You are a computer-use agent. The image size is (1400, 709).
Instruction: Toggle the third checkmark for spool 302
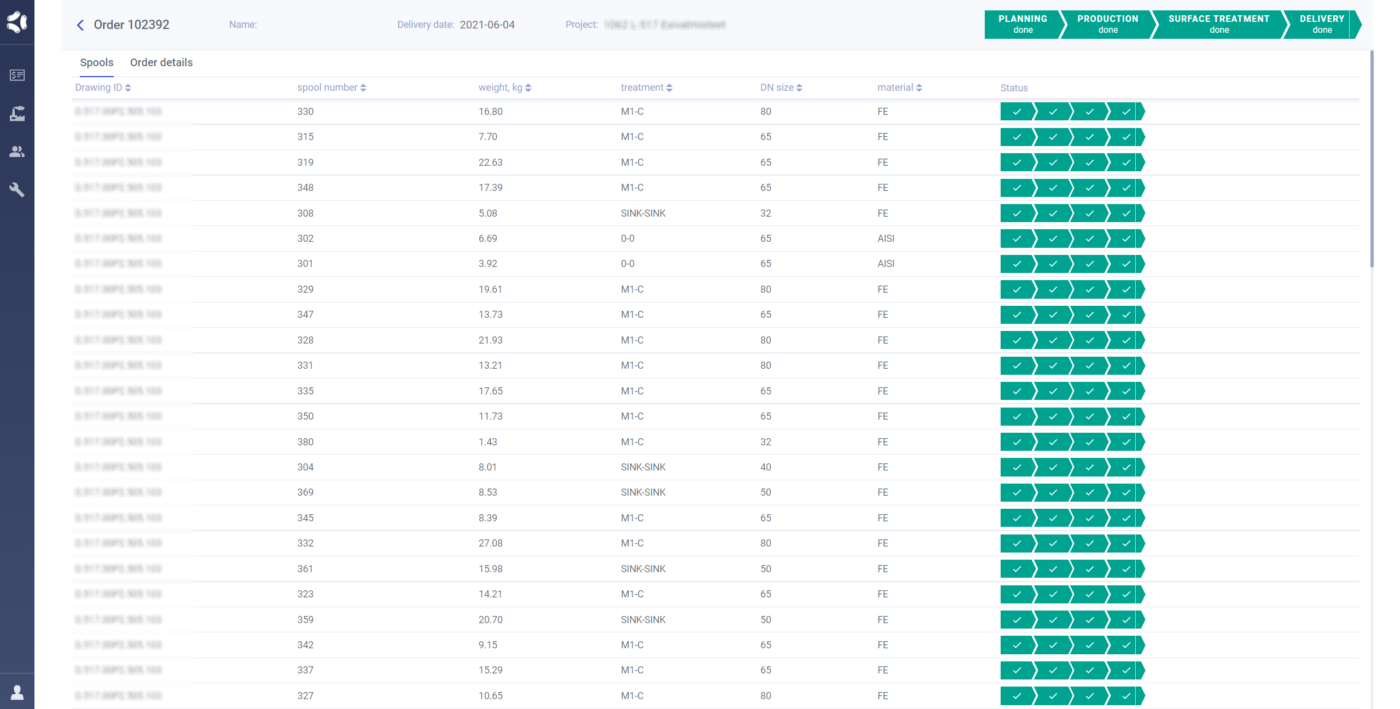[1089, 238]
